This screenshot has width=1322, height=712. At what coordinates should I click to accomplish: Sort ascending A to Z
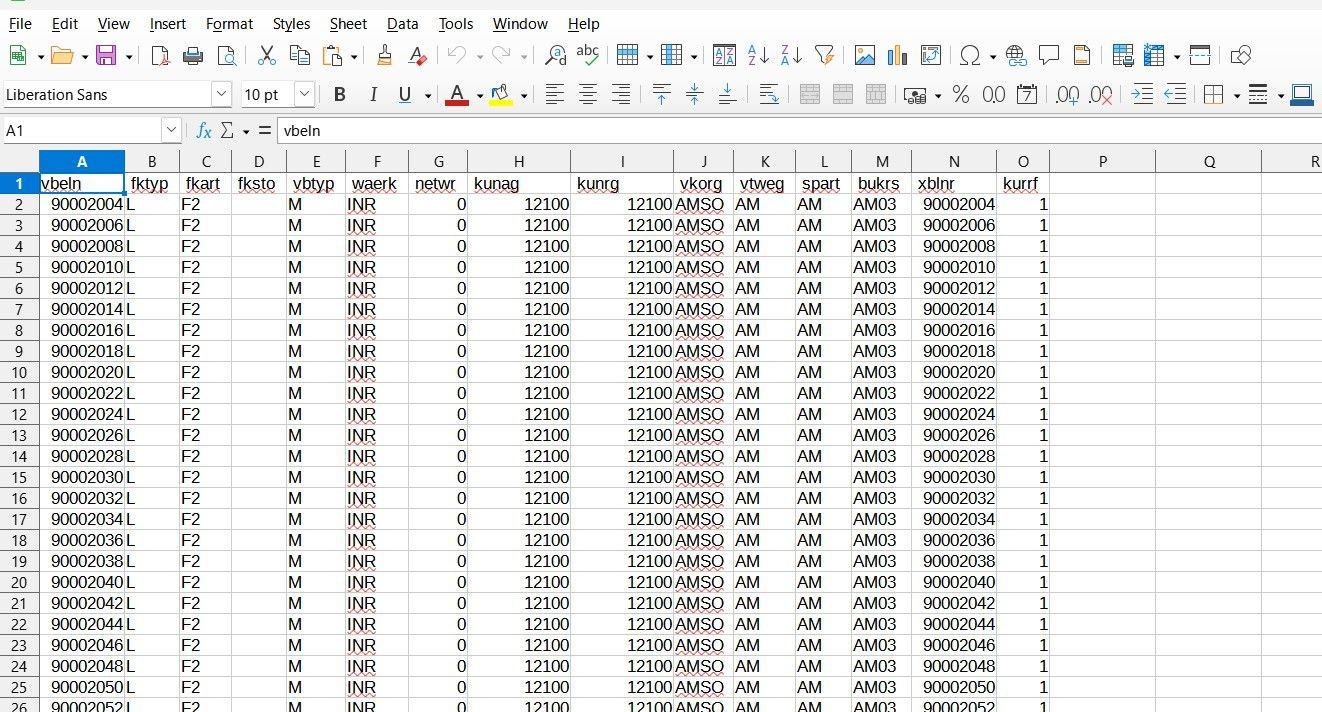758,56
